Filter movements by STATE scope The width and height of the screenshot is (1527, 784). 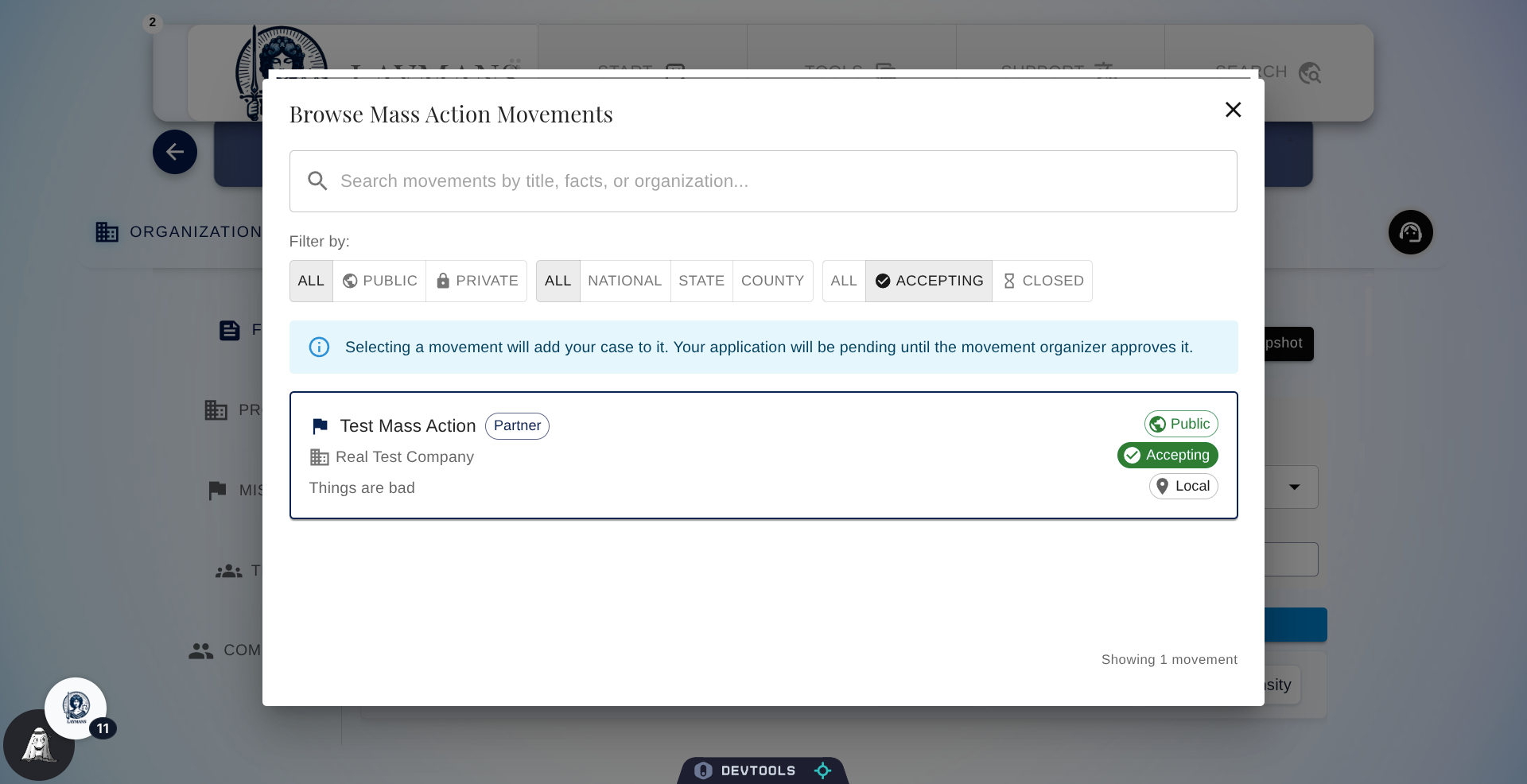click(701, 281)
